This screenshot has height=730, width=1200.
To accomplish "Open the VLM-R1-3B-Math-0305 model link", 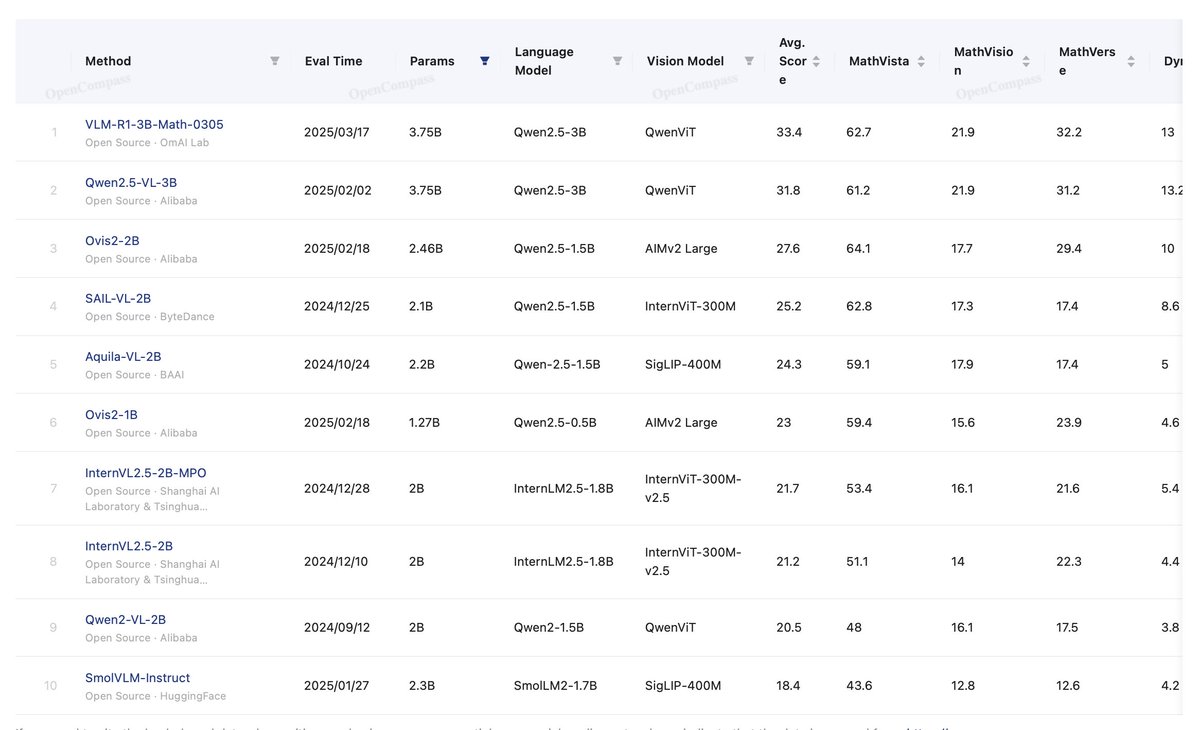I will [x=154, y=125].
